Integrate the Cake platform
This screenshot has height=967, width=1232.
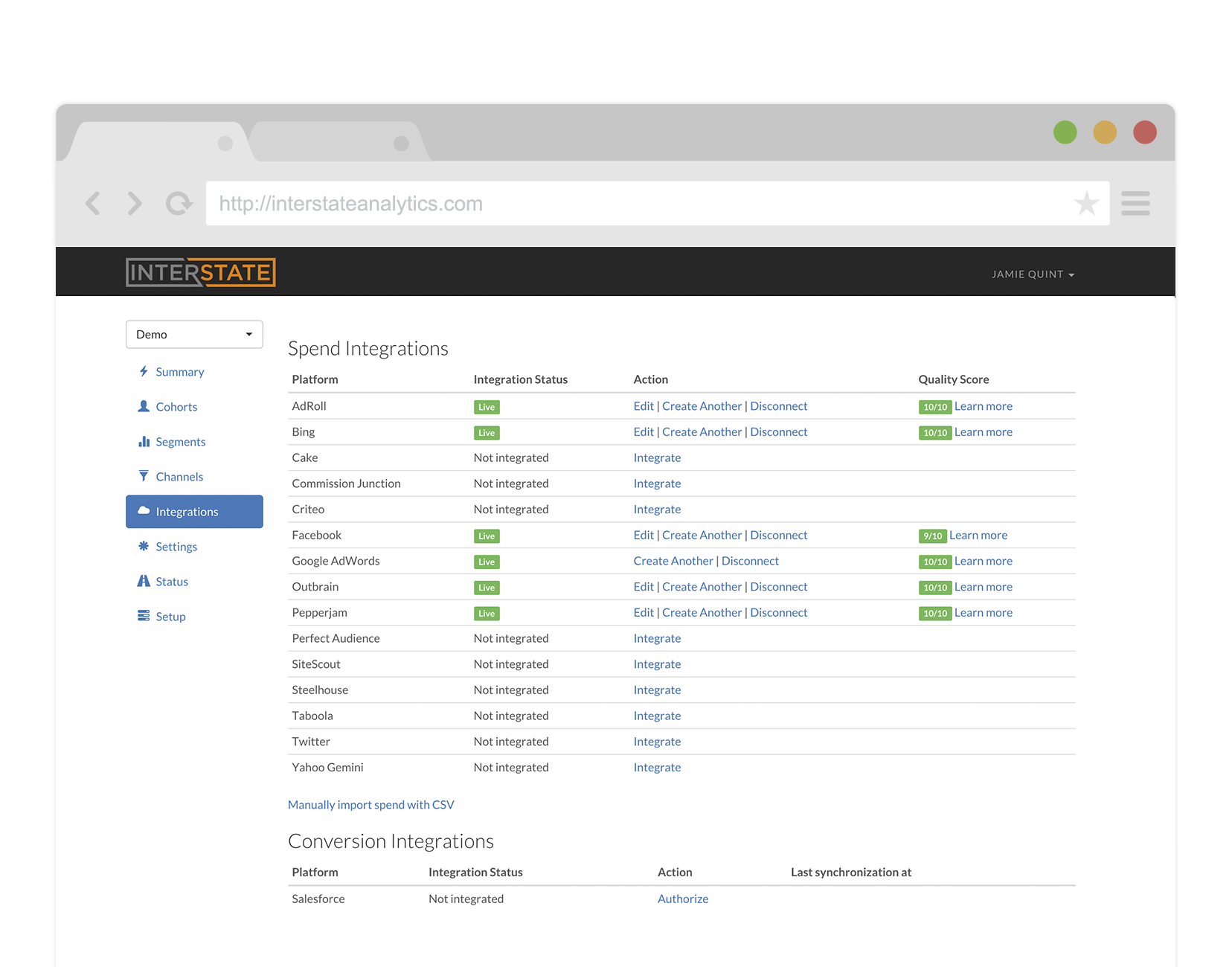(x=657, y=457)
